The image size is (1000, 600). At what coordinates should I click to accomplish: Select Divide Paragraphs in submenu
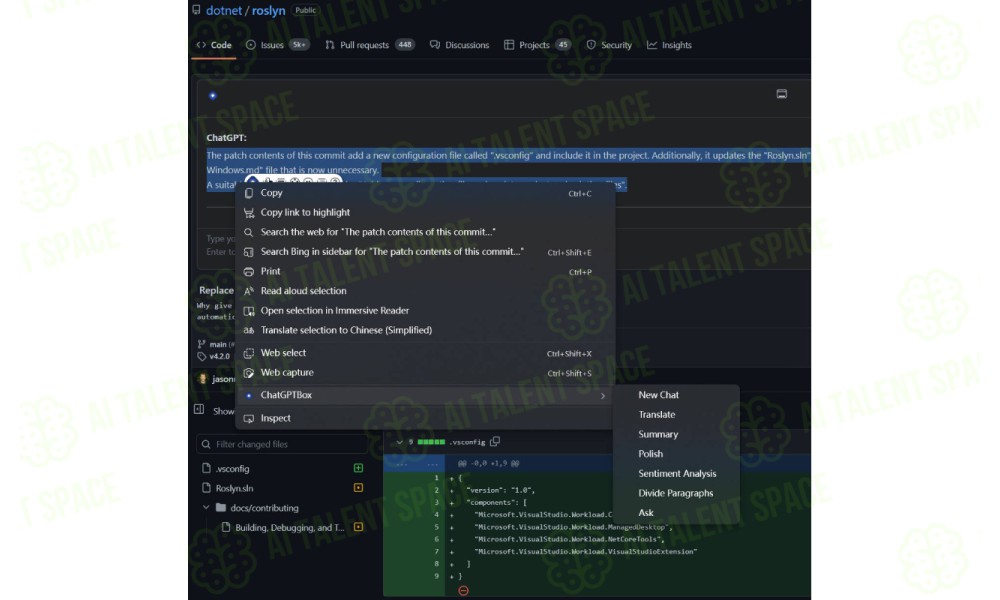click(x=676, y=493)
